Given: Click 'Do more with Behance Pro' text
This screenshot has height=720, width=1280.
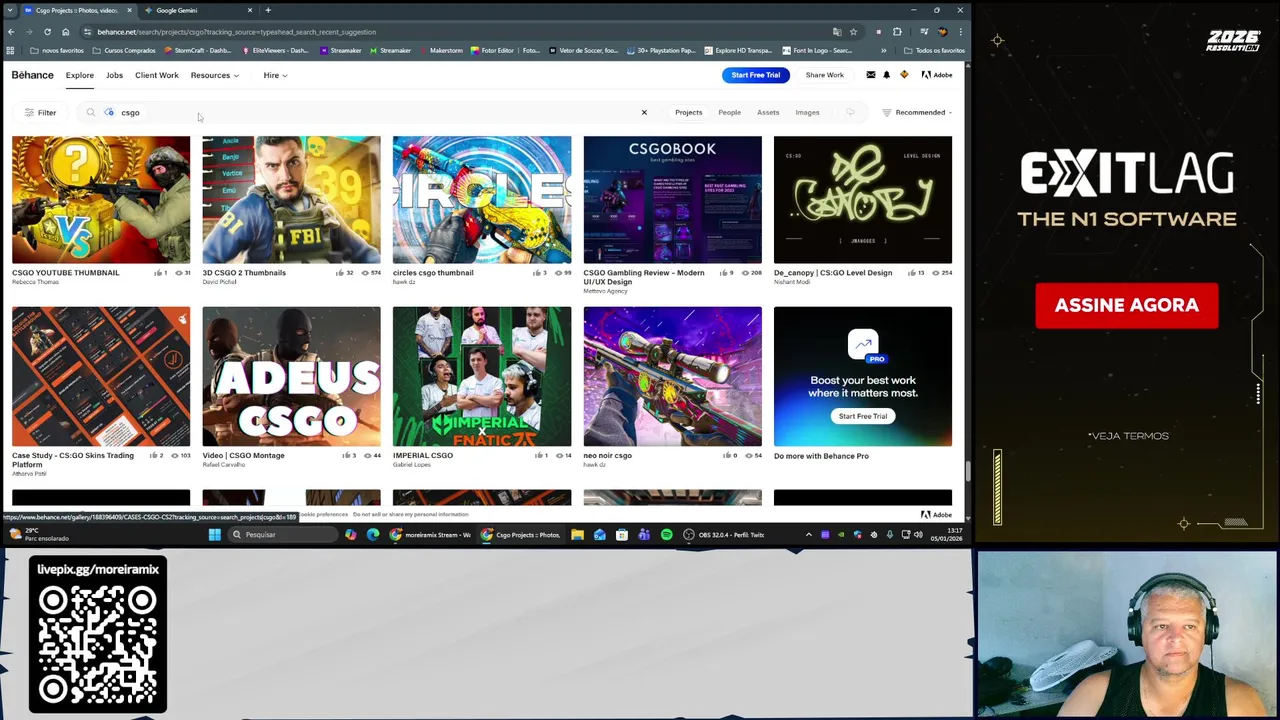Looking at the screenshot, I should [821, 456].
